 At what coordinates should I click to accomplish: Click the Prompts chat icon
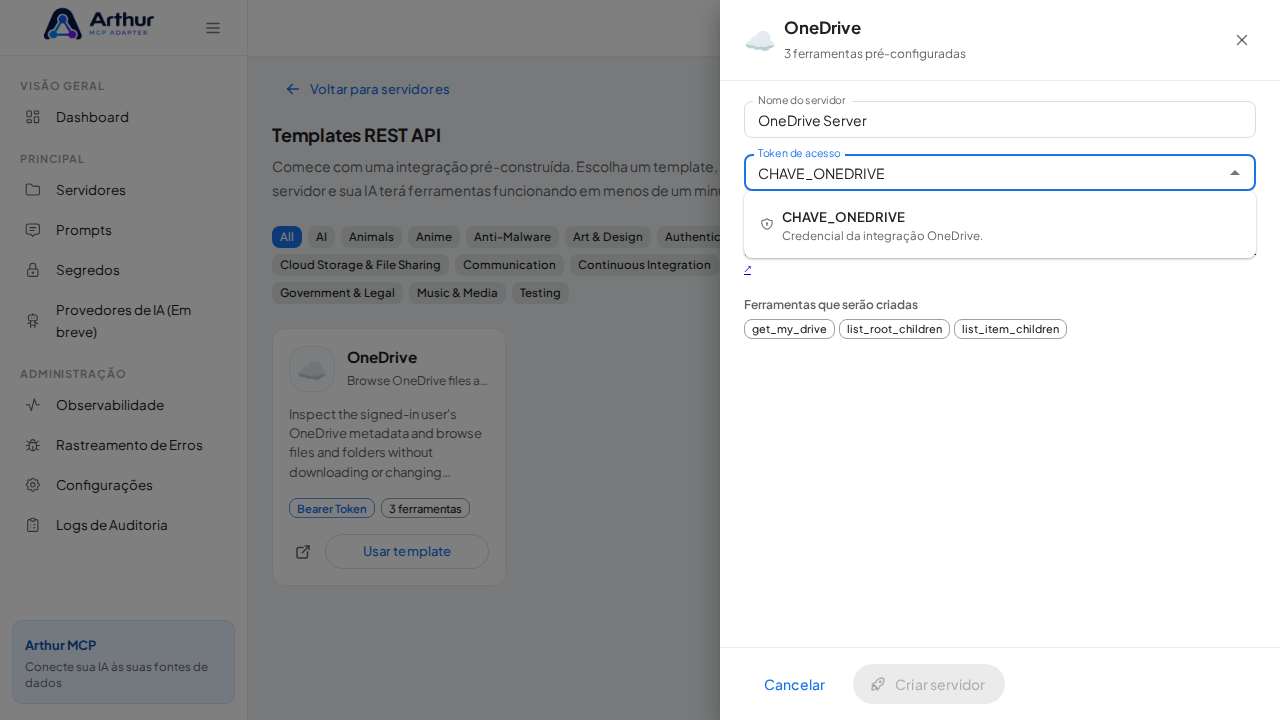[33, 230]
